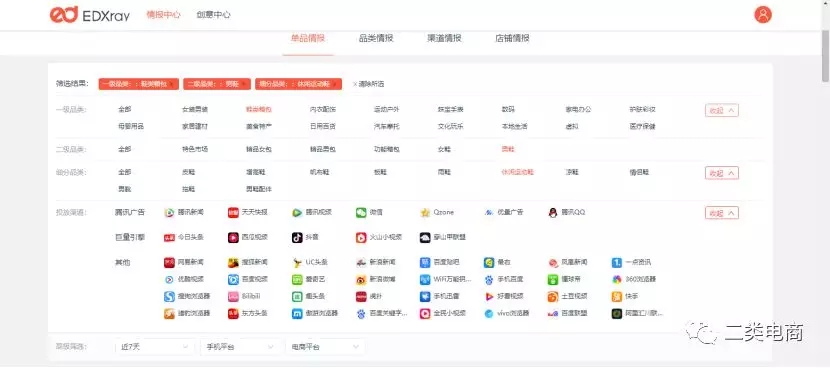
Task: Select the 网易新闻 channel icon
Action: tap(169, 263)
